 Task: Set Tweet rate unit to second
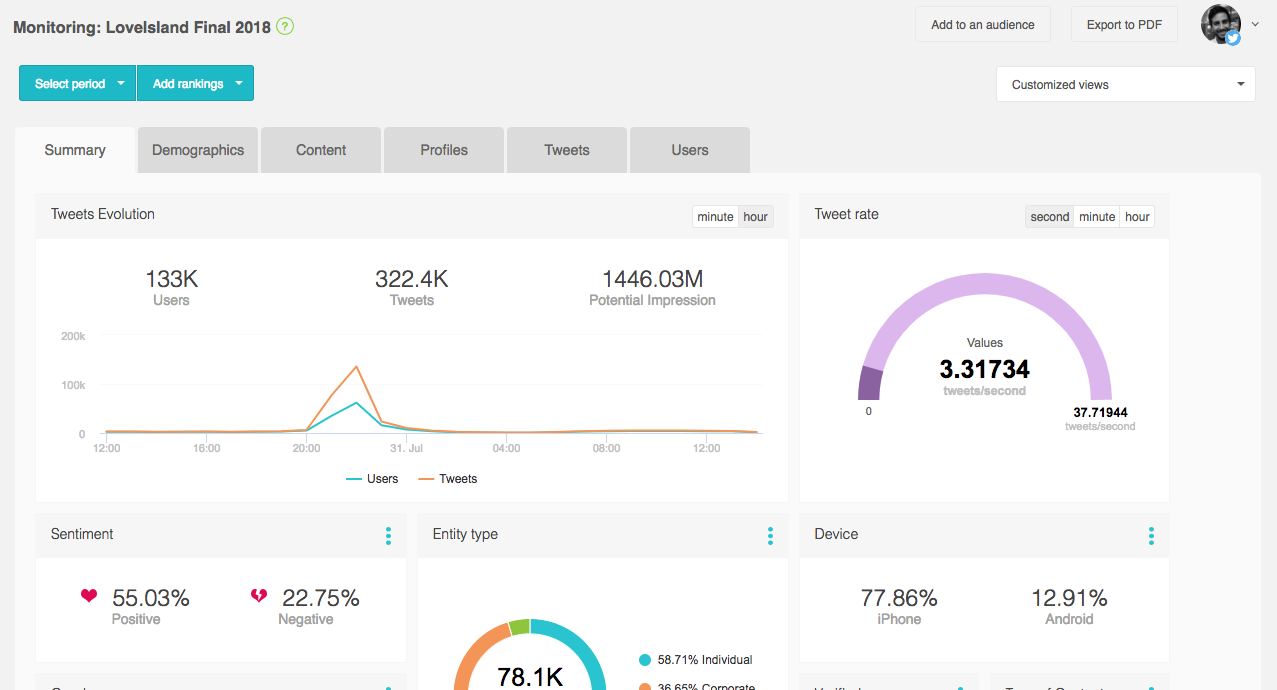click(x=1050, y=217)
